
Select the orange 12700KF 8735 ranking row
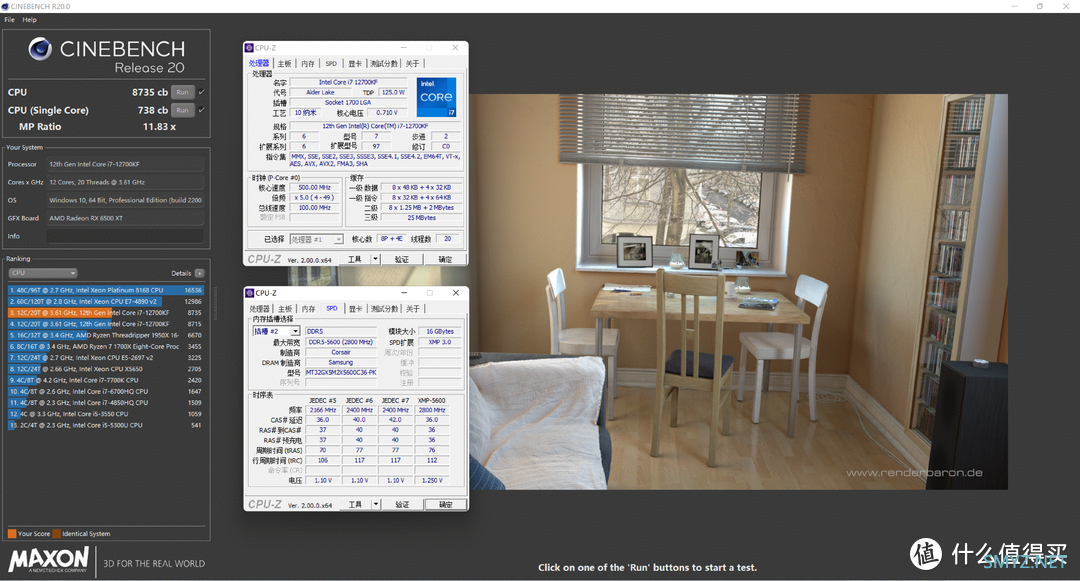tap(106, 313)
